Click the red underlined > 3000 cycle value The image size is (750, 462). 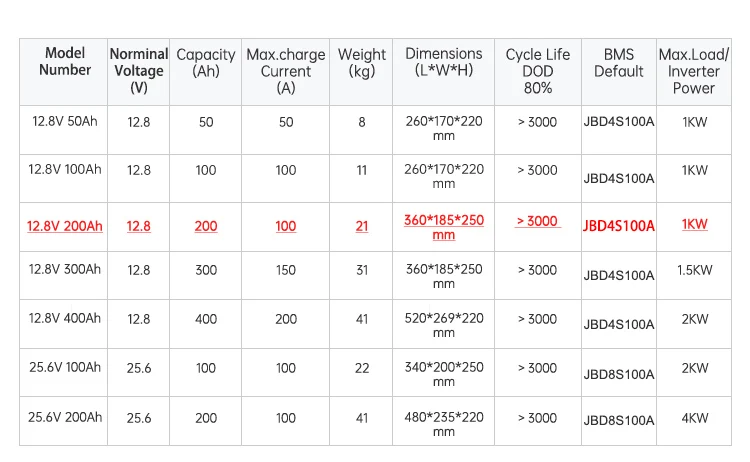pos(538,221)
